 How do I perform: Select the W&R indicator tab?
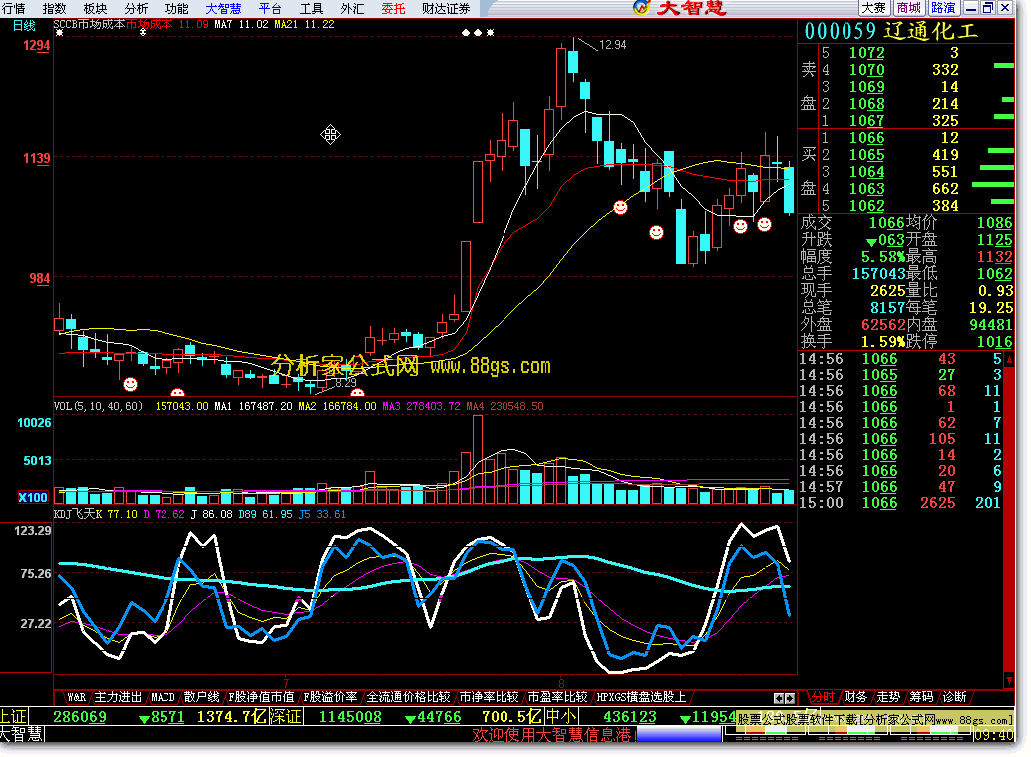76,697
